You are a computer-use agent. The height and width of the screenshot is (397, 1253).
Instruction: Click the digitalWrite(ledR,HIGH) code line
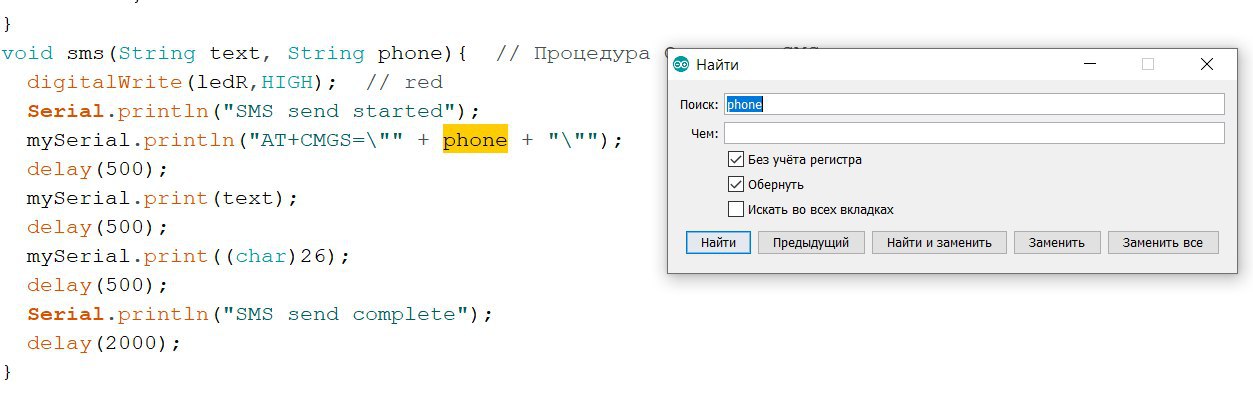pyautogui.click(x=182, y=82)
